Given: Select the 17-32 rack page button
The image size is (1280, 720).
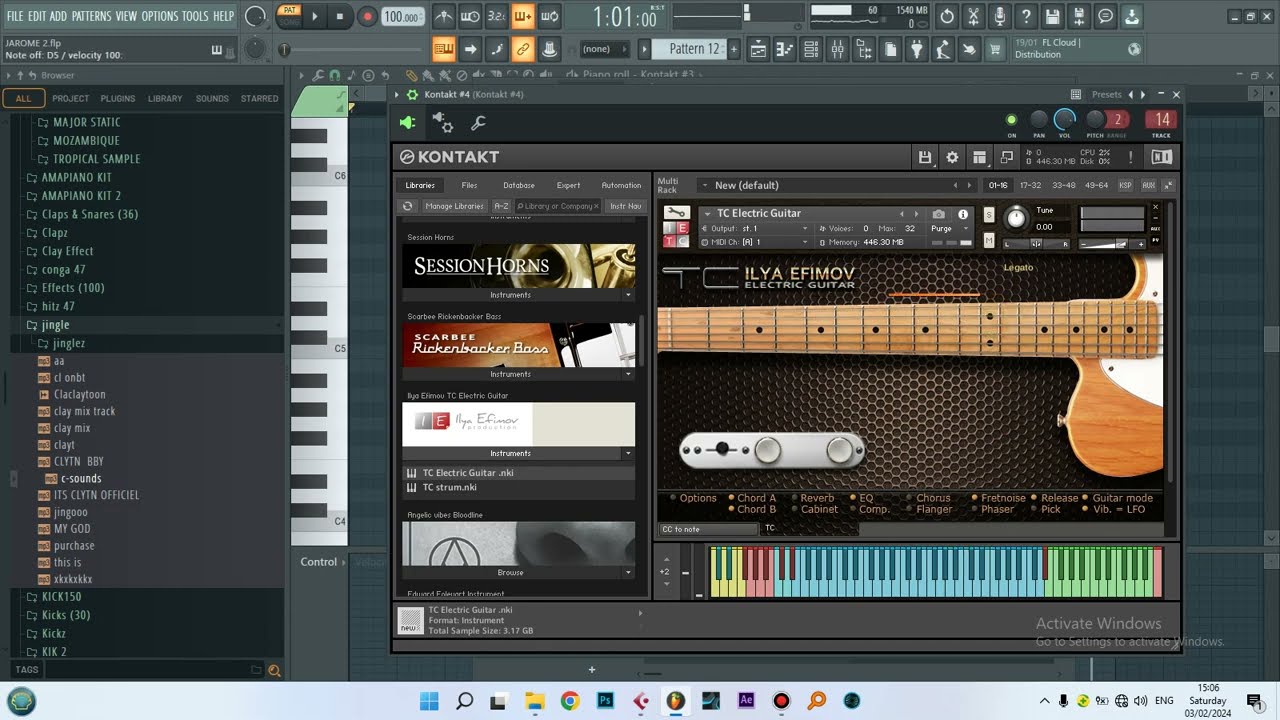Looking at the screenshot, I should (x=1030, y=185).
